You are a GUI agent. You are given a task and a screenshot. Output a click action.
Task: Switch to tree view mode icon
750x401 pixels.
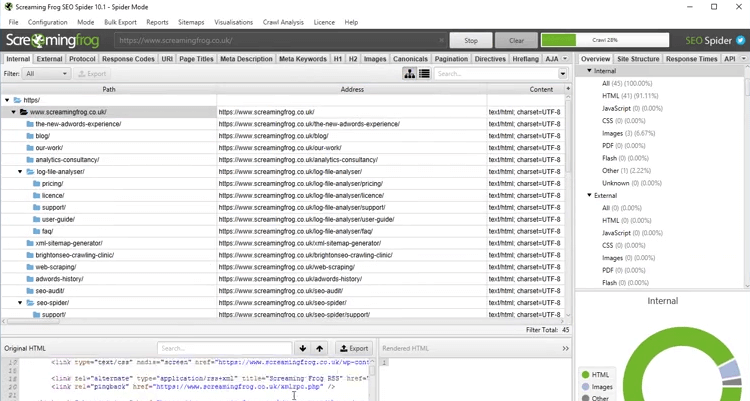(x=409, y=74)
